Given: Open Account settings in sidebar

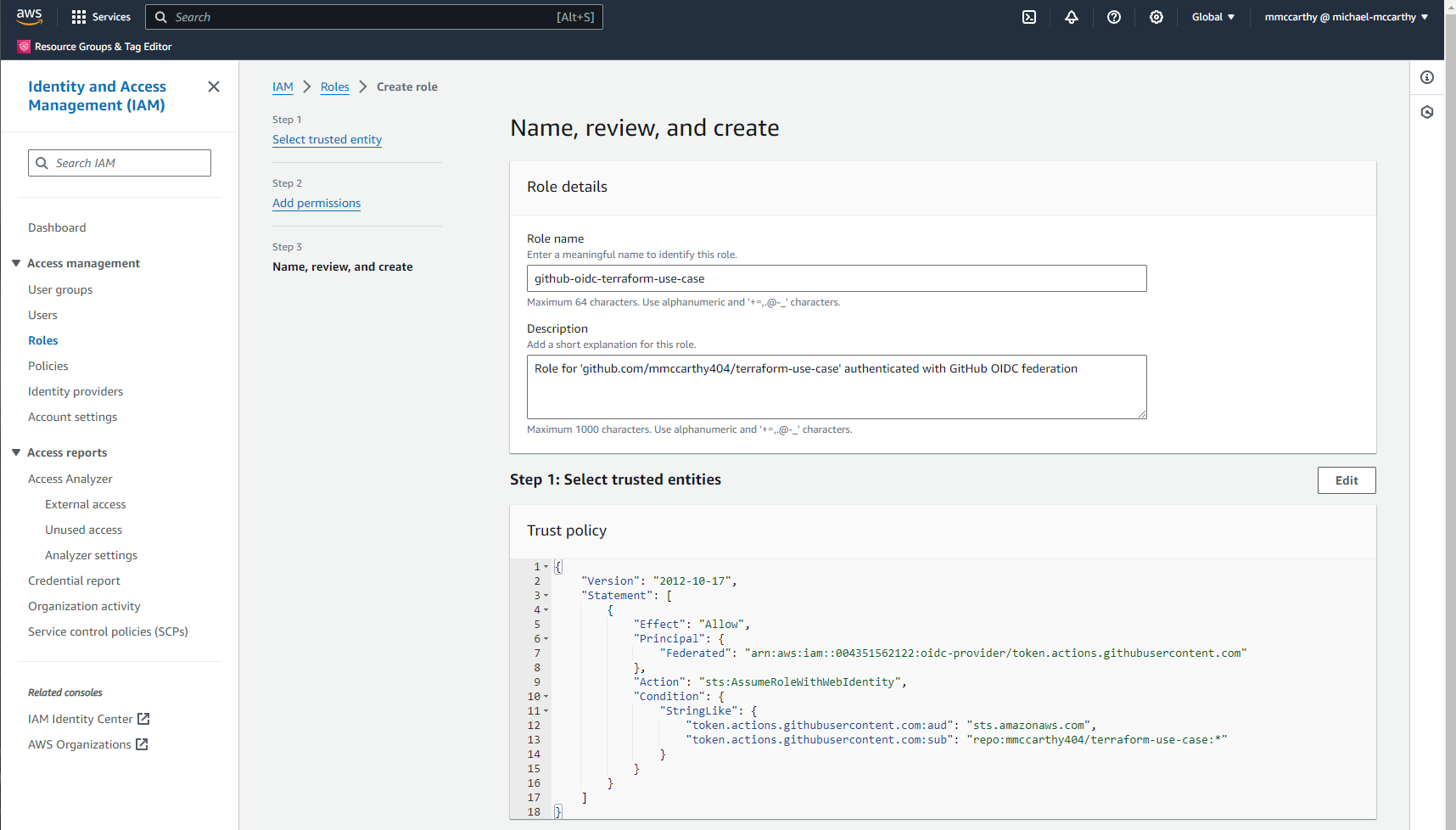Looking at the screenshot, I should [73, 417].
